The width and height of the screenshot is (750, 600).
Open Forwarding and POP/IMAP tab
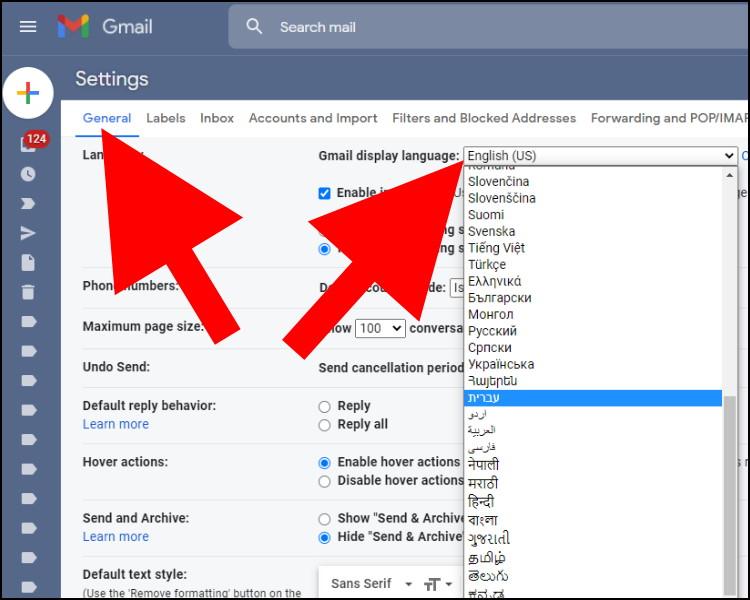[x=669, y=118]
